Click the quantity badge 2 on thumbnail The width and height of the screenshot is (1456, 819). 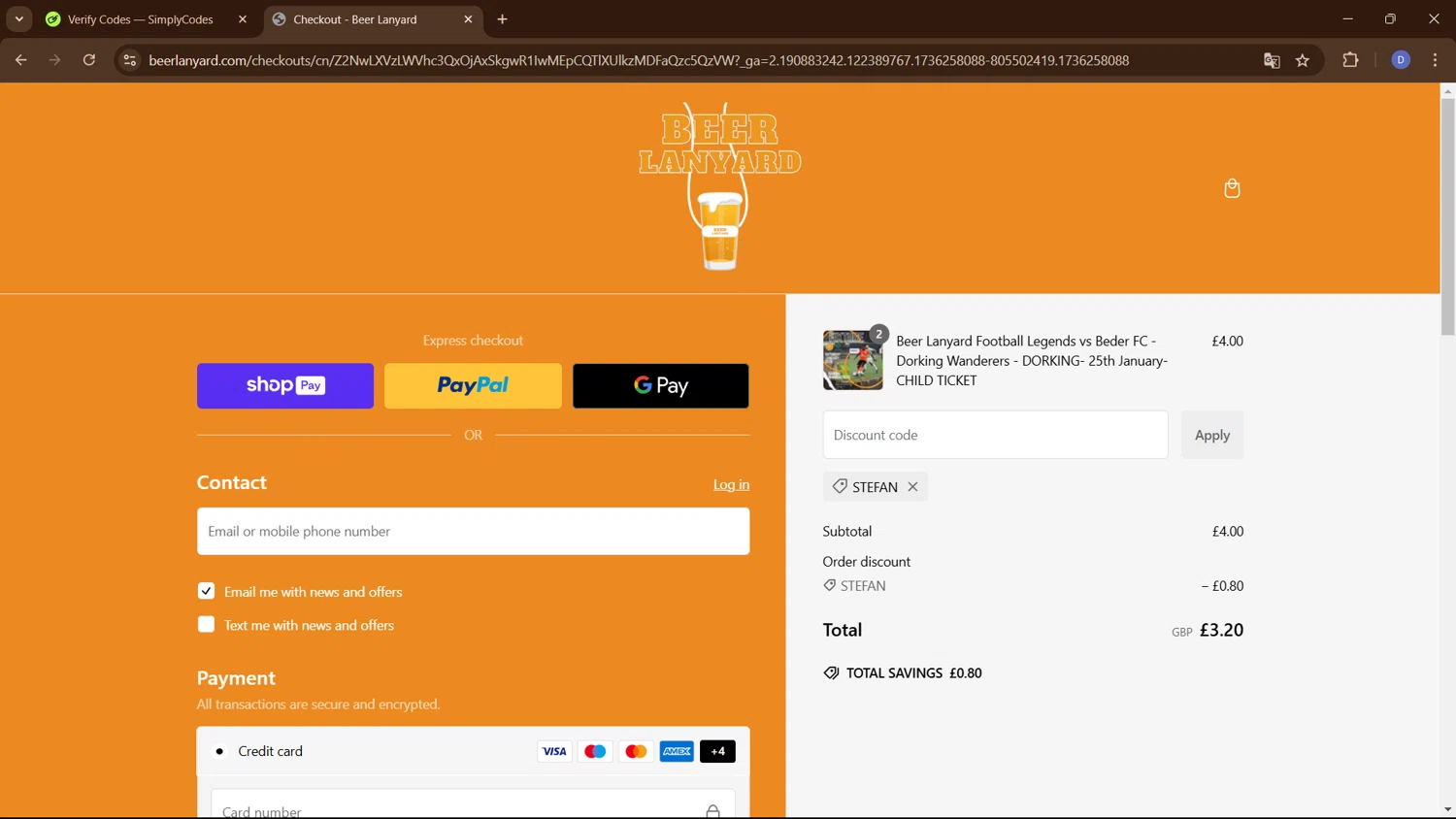[878, 334]
